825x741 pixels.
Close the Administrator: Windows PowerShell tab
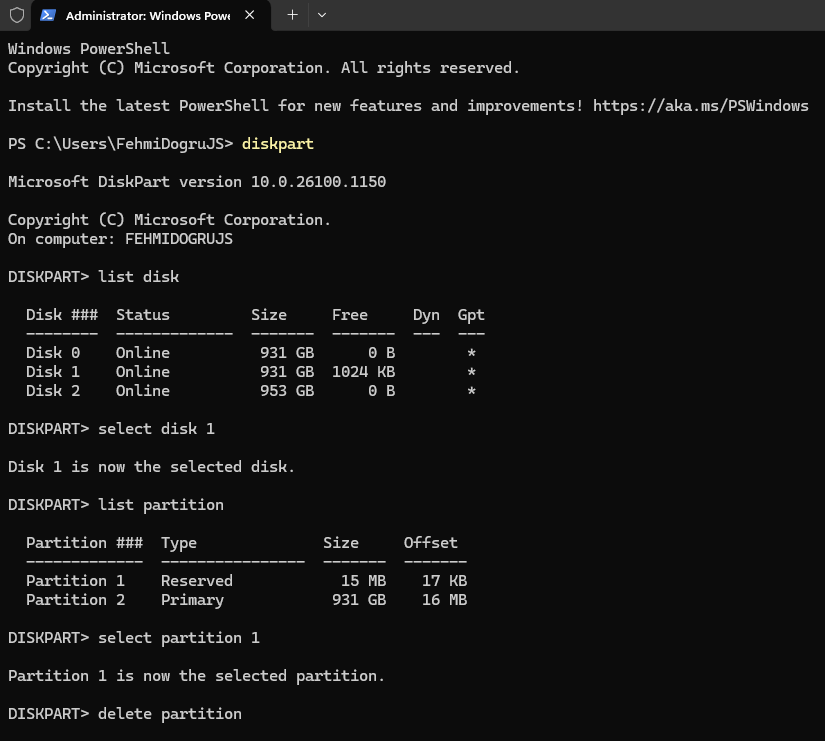click(x=250, y=15)
